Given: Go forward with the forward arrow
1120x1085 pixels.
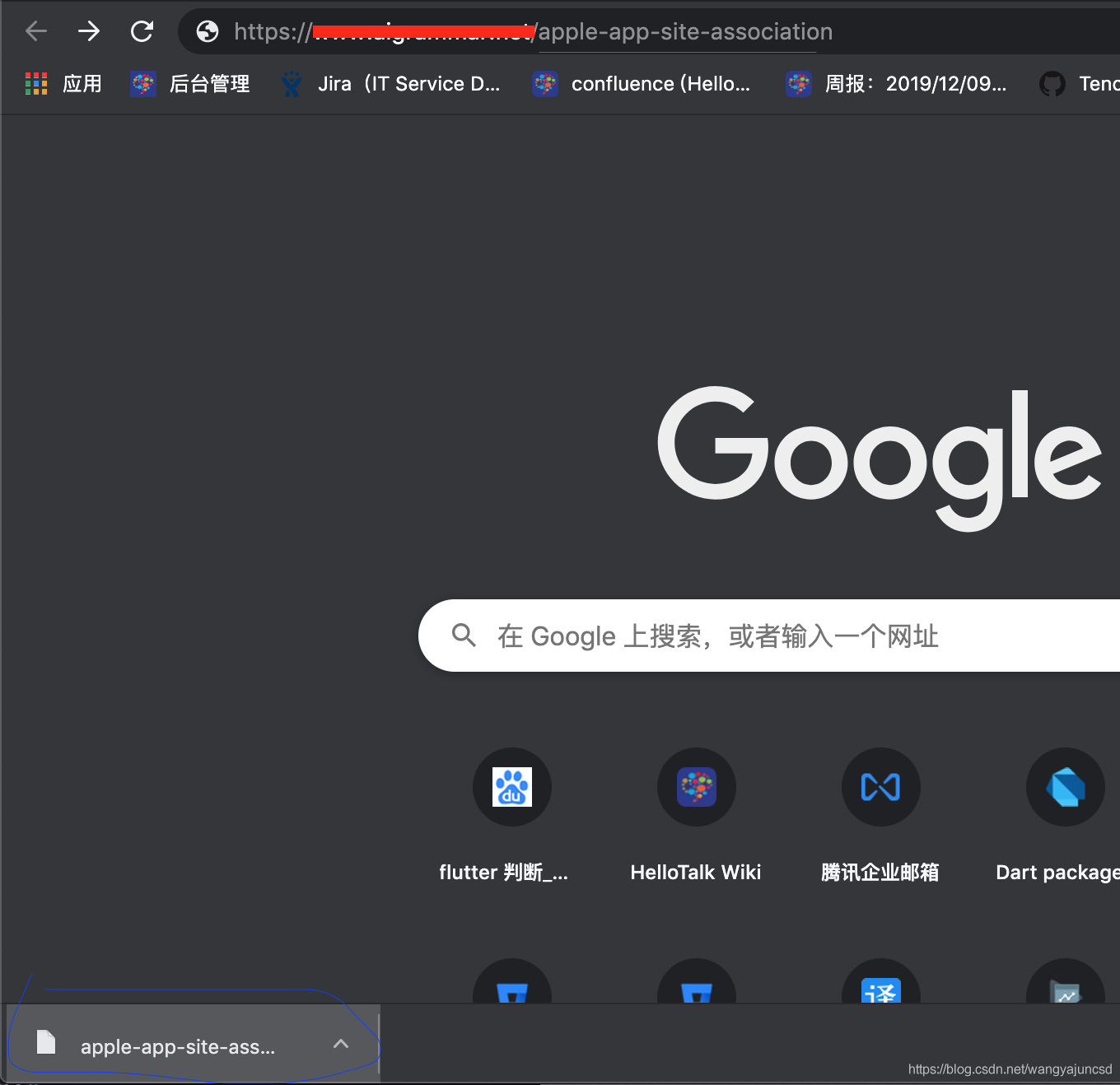Looking at the screenshot, I should coord(89,31).
